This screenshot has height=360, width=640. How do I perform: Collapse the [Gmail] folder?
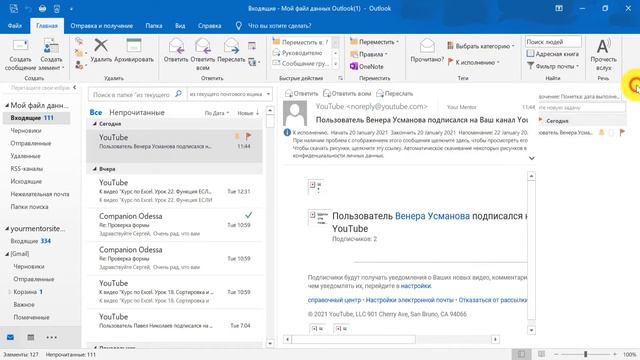click(7, 254)
